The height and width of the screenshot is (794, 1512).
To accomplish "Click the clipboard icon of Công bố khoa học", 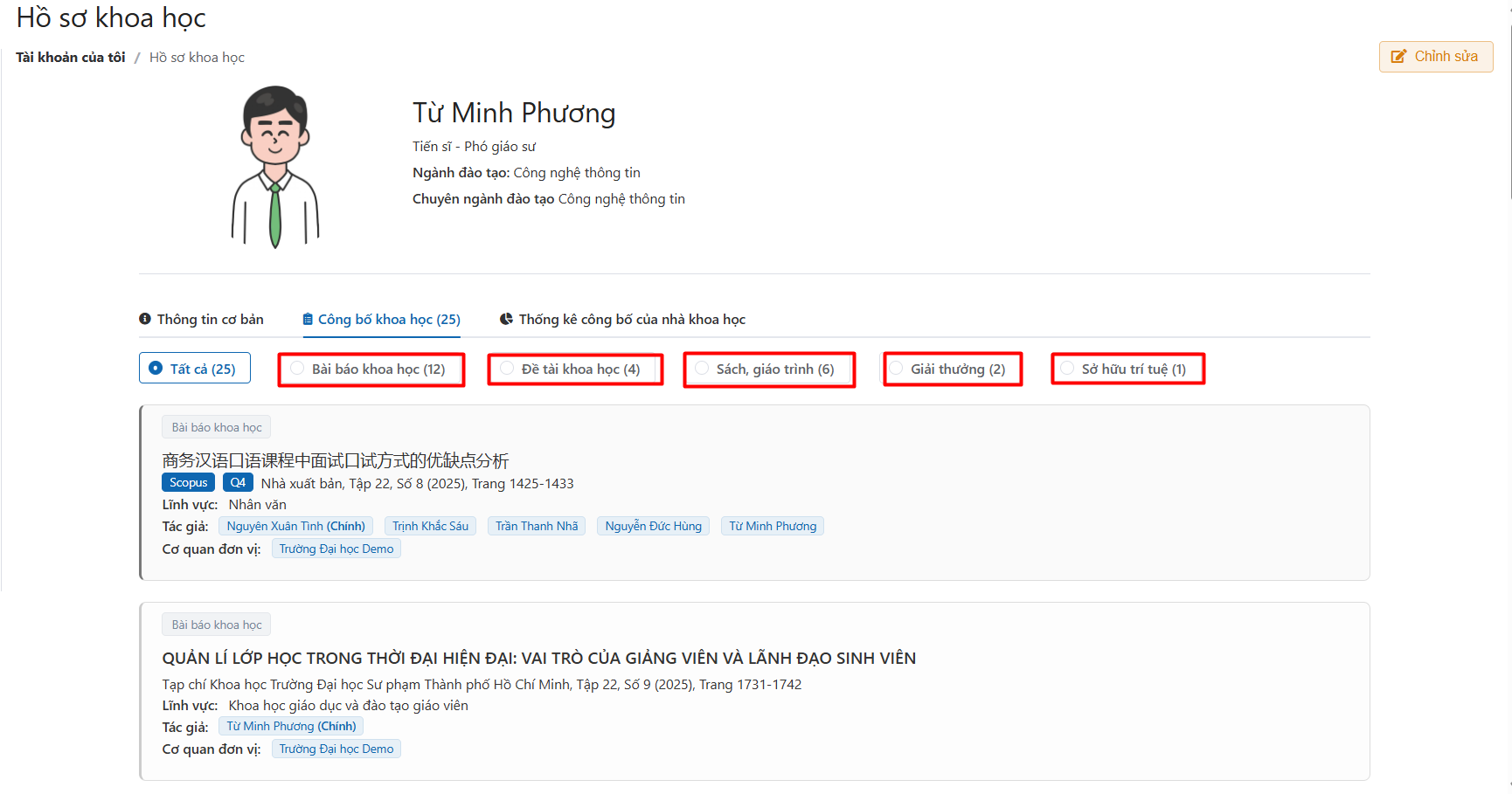I will click(x=308, y=320).
